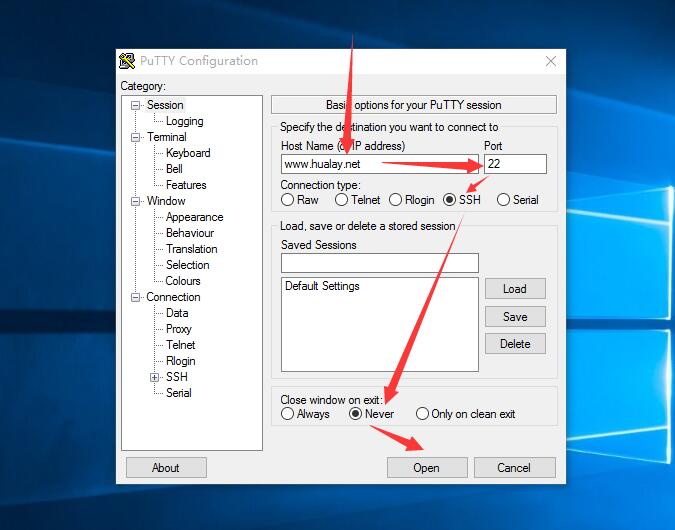Click the Host Name input field

point(380,164)
